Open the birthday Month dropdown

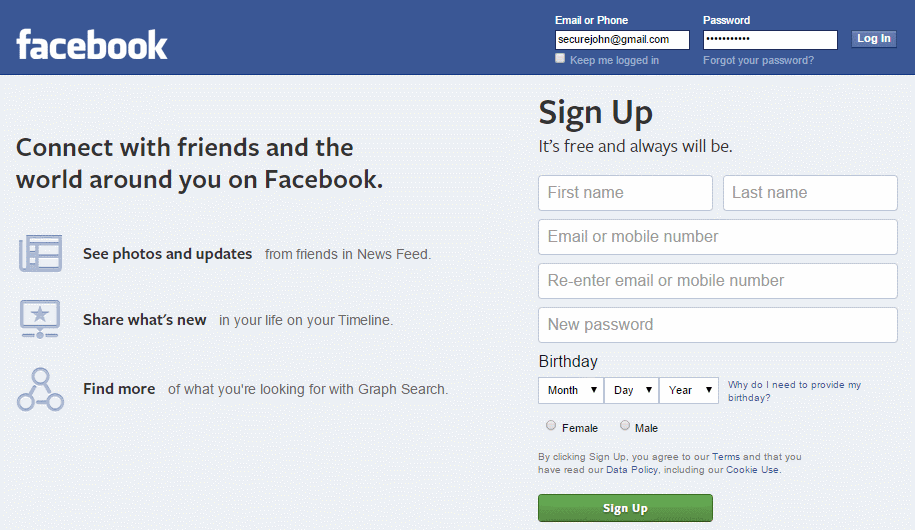(x=572, y=390)
